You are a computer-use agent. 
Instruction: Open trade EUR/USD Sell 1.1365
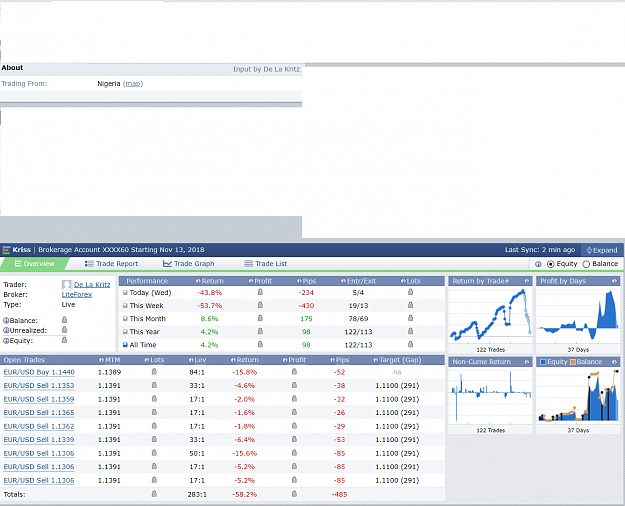39,413
